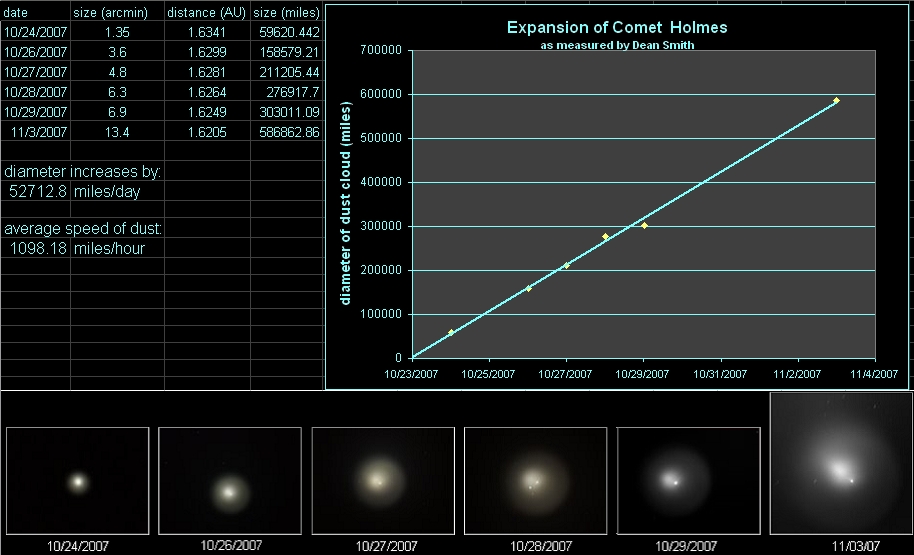This screenshot has width=914, height=555.
Task: Click the date cell 10/27/2007 in table
Action: click(x=36, y=72)
